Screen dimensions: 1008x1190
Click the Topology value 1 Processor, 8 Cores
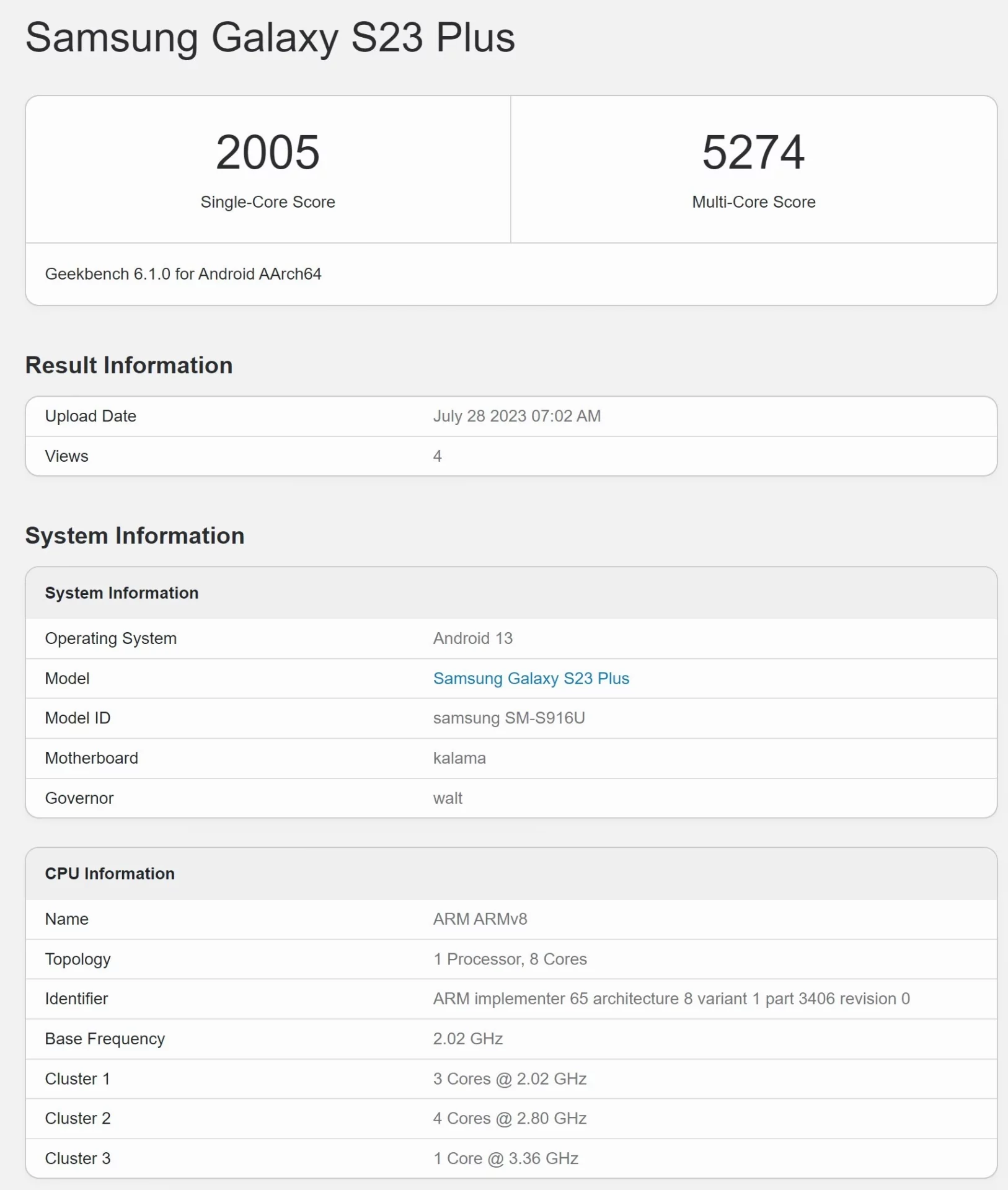pyautogui.click(x=510, y=959)
